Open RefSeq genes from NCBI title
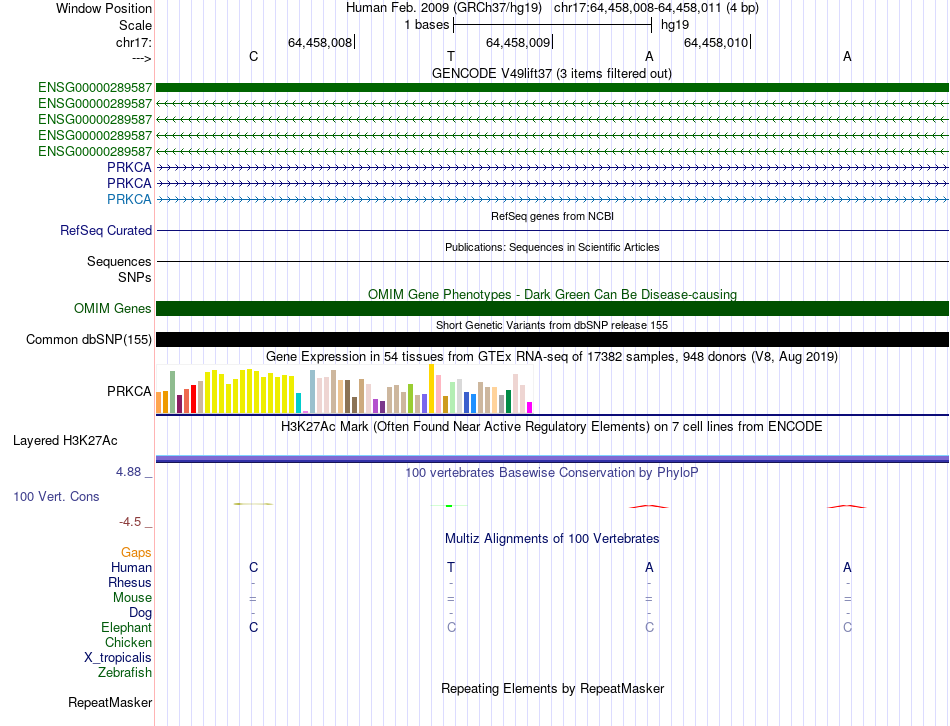 pyautogui.click(x=552, y=216)
